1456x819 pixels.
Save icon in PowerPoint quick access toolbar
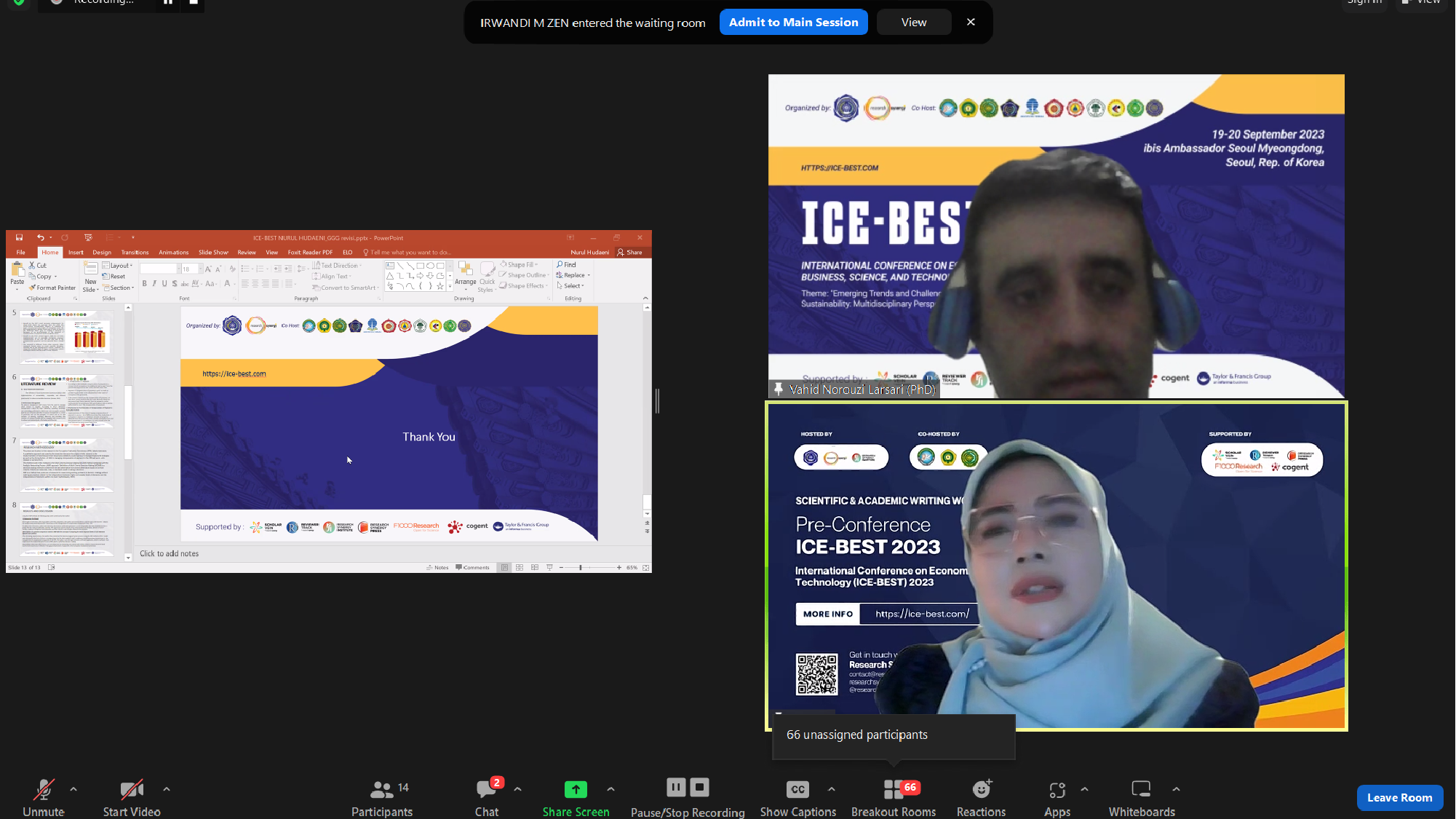pyautogui.click(x=20, y=237)
